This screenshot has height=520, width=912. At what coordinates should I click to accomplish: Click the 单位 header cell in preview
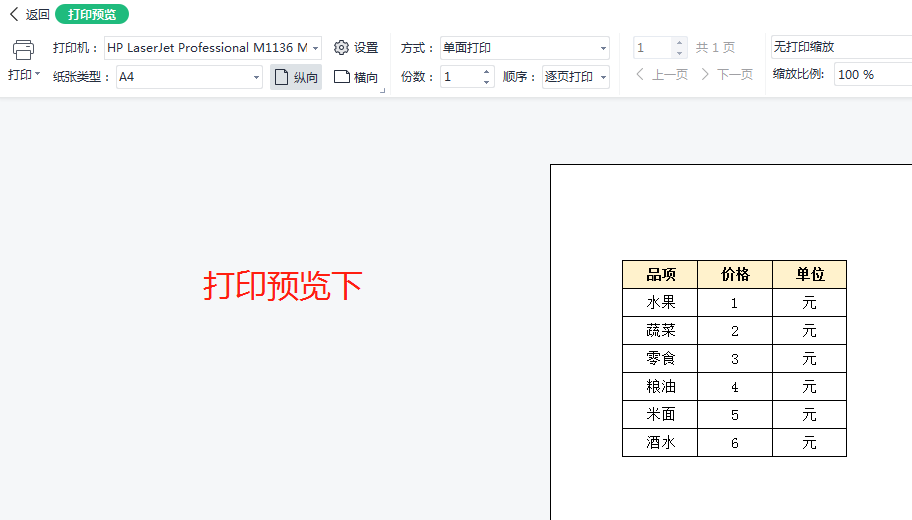pos(810,275)
